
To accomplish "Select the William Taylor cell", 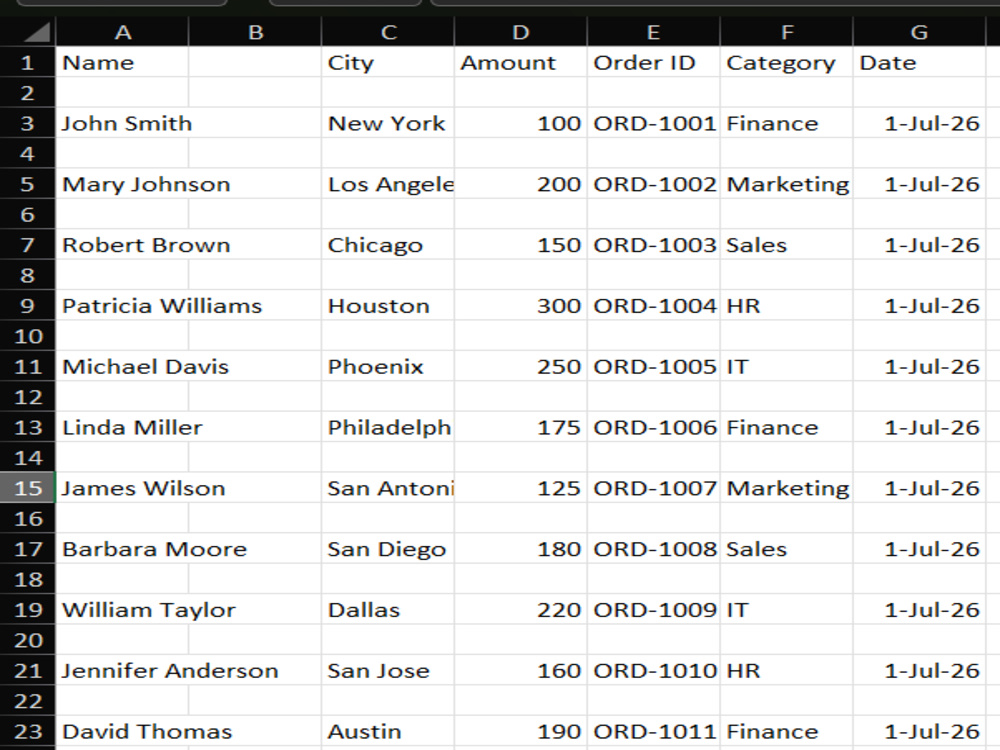I will pos(122,609).
